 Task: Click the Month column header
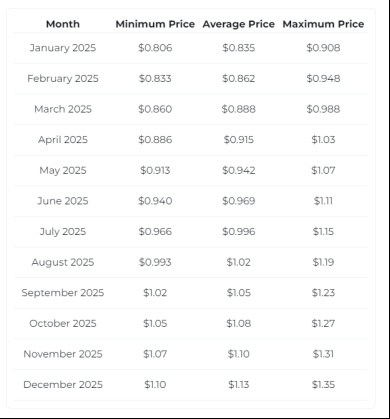click(63, 24)
